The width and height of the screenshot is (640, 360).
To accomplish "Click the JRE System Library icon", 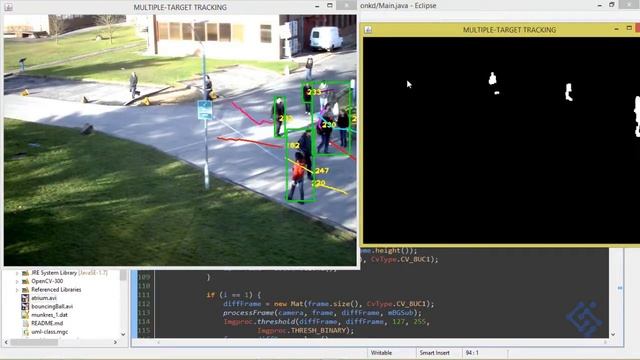I will [x=25, y=273].
